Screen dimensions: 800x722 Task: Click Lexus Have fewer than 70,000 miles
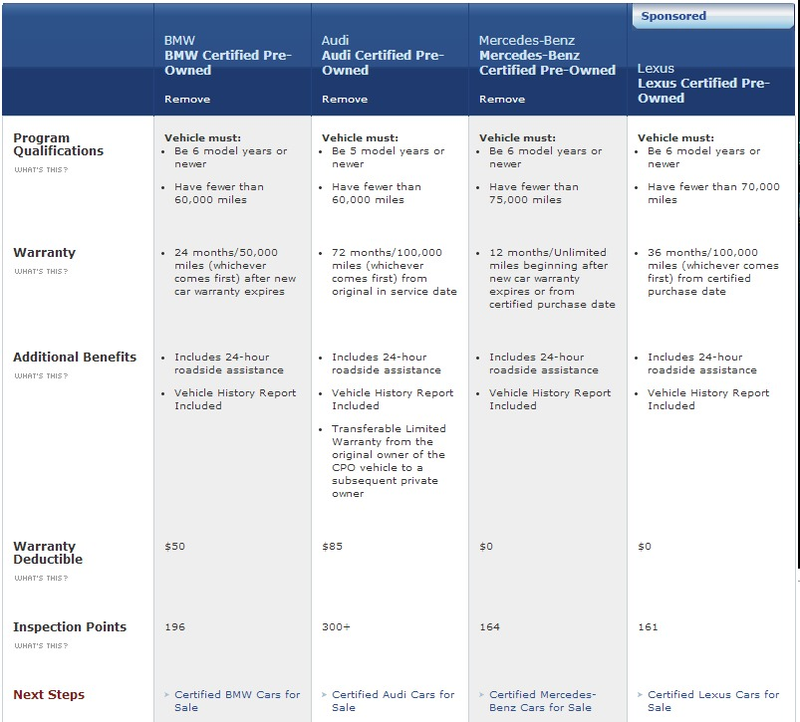click(714, 193)
